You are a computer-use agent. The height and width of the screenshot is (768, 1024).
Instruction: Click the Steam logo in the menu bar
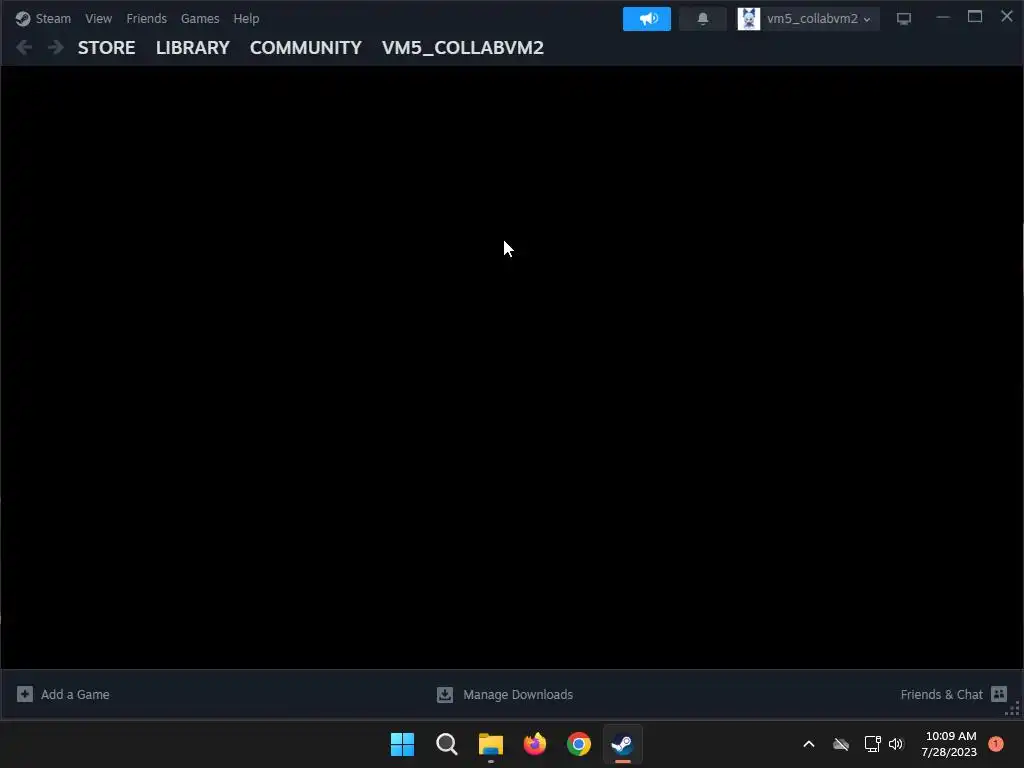(x=23, y=19)
